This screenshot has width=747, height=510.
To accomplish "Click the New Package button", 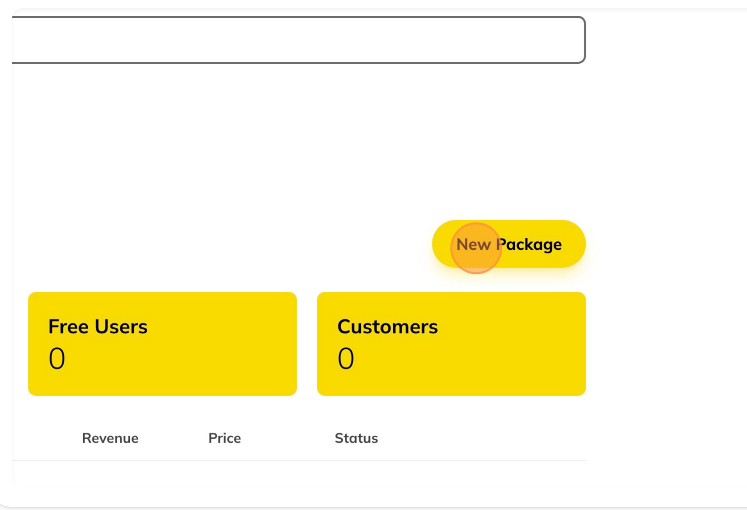I will 508,244.
